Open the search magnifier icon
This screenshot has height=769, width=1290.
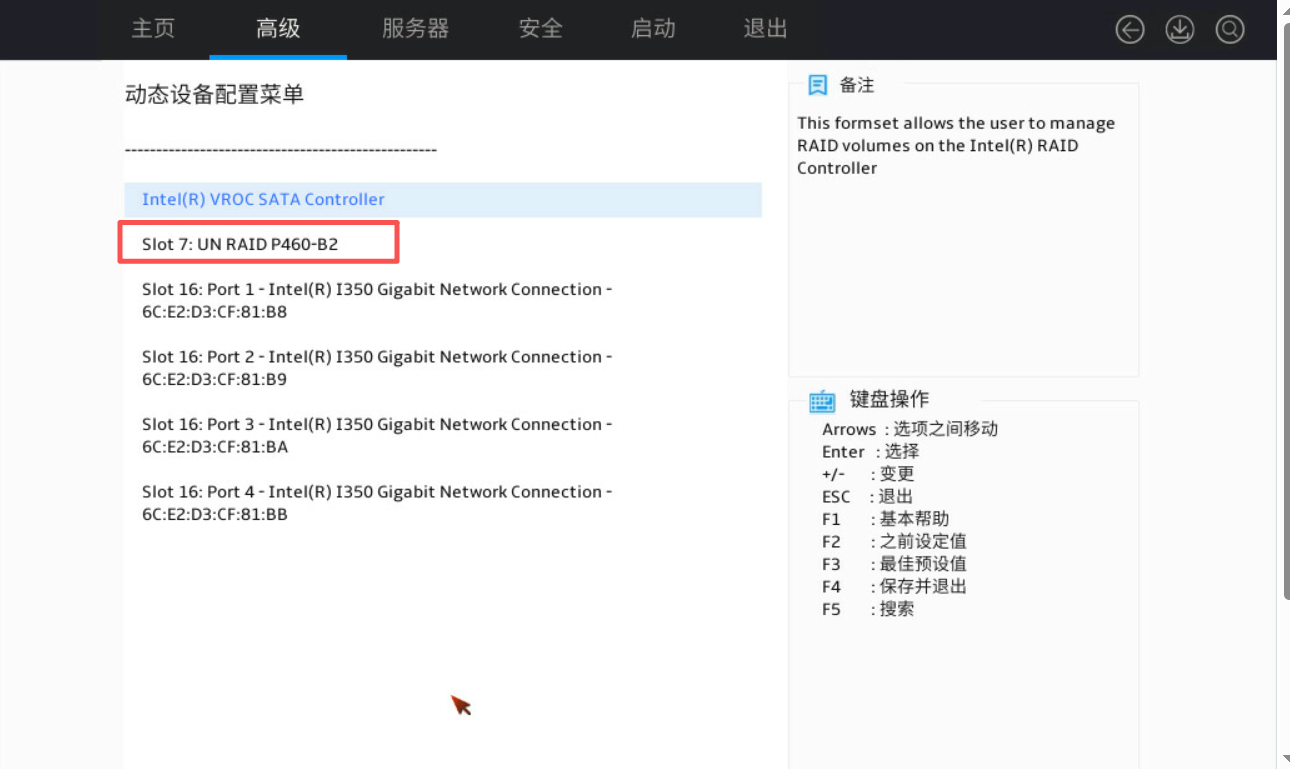pos(1230,29)
